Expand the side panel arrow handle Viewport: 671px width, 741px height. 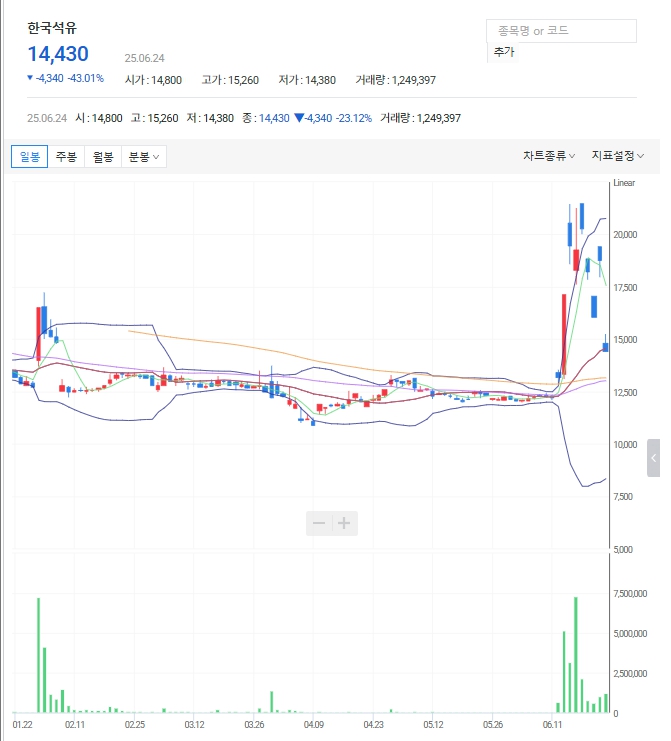pos(654,457)
